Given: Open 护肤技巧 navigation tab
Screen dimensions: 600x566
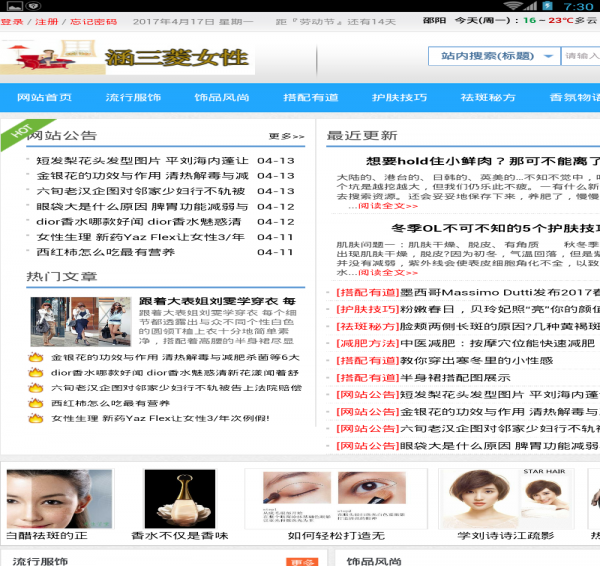Looking at the screenshot, I should click(399, 98).
